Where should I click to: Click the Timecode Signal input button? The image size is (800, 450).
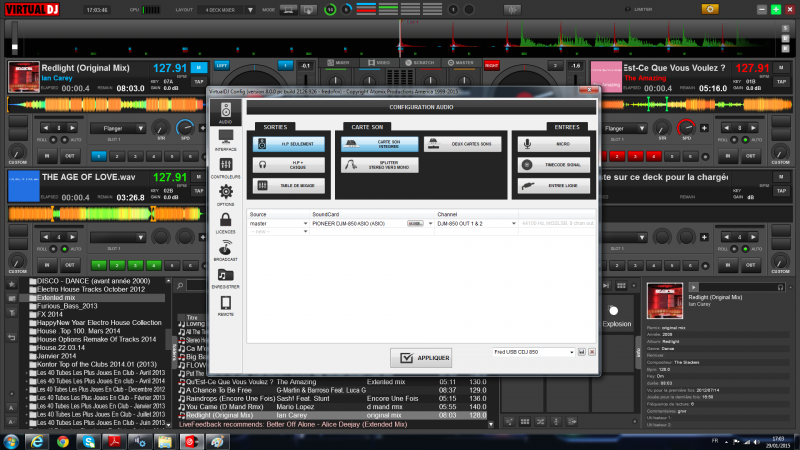click(x=554, y=164)
